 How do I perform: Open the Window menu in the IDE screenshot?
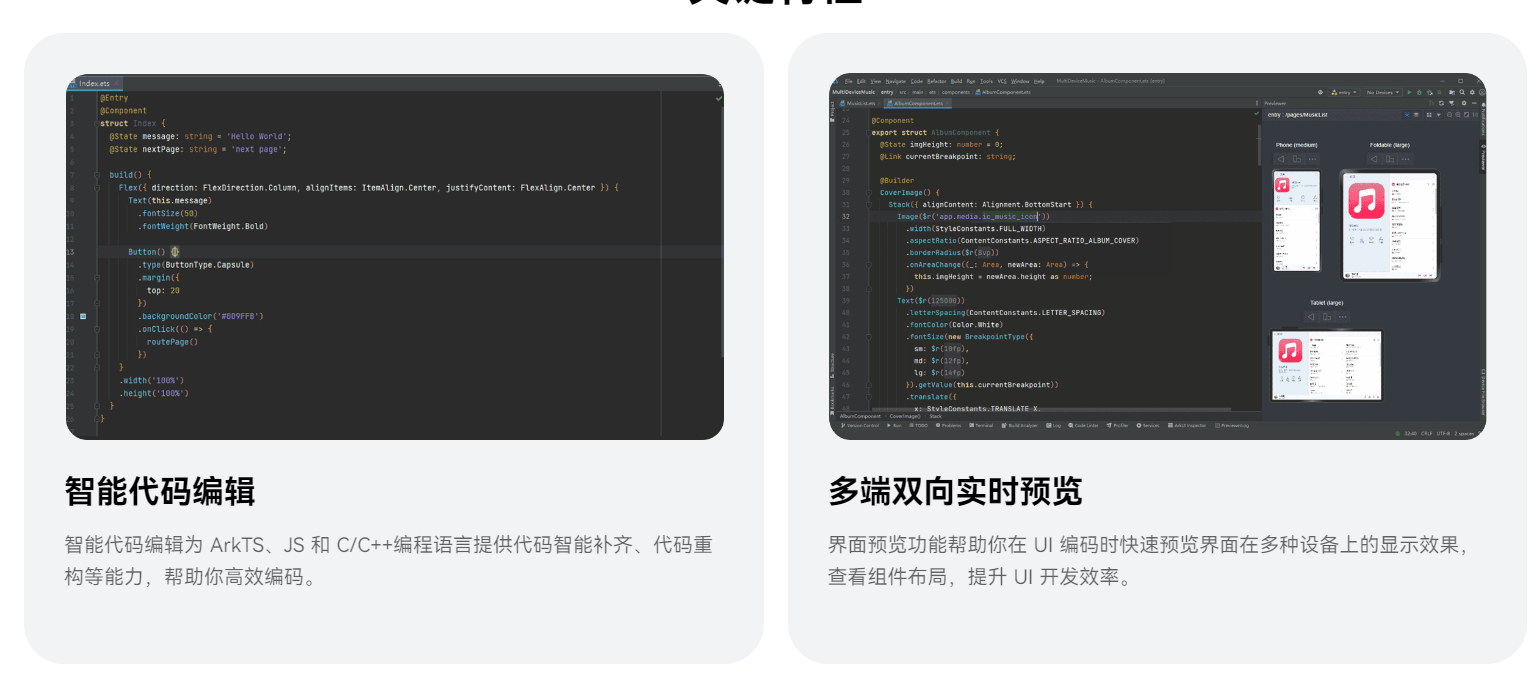(x=1020, y=81)
